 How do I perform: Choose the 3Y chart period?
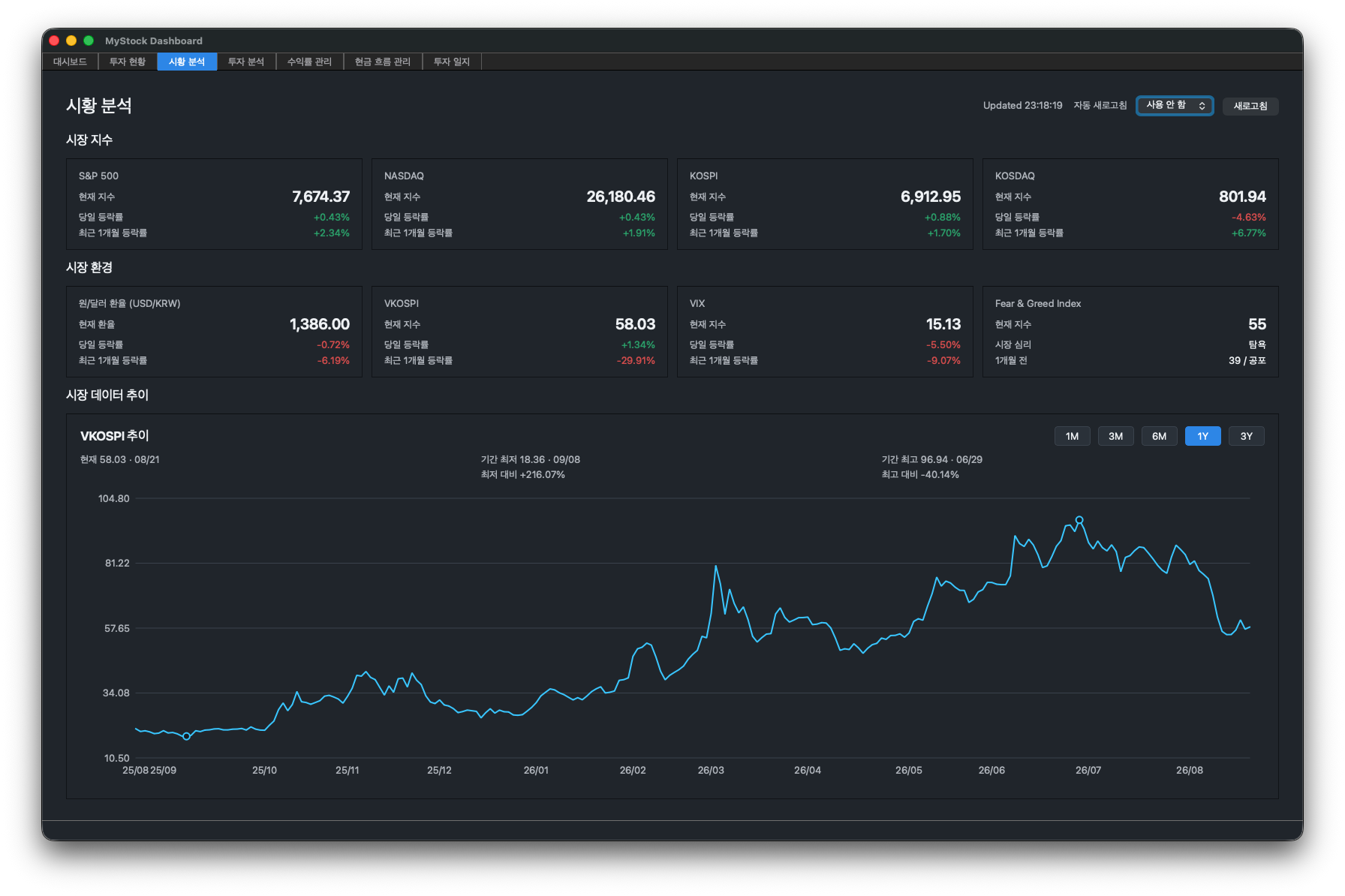(x=1246, y=436)
